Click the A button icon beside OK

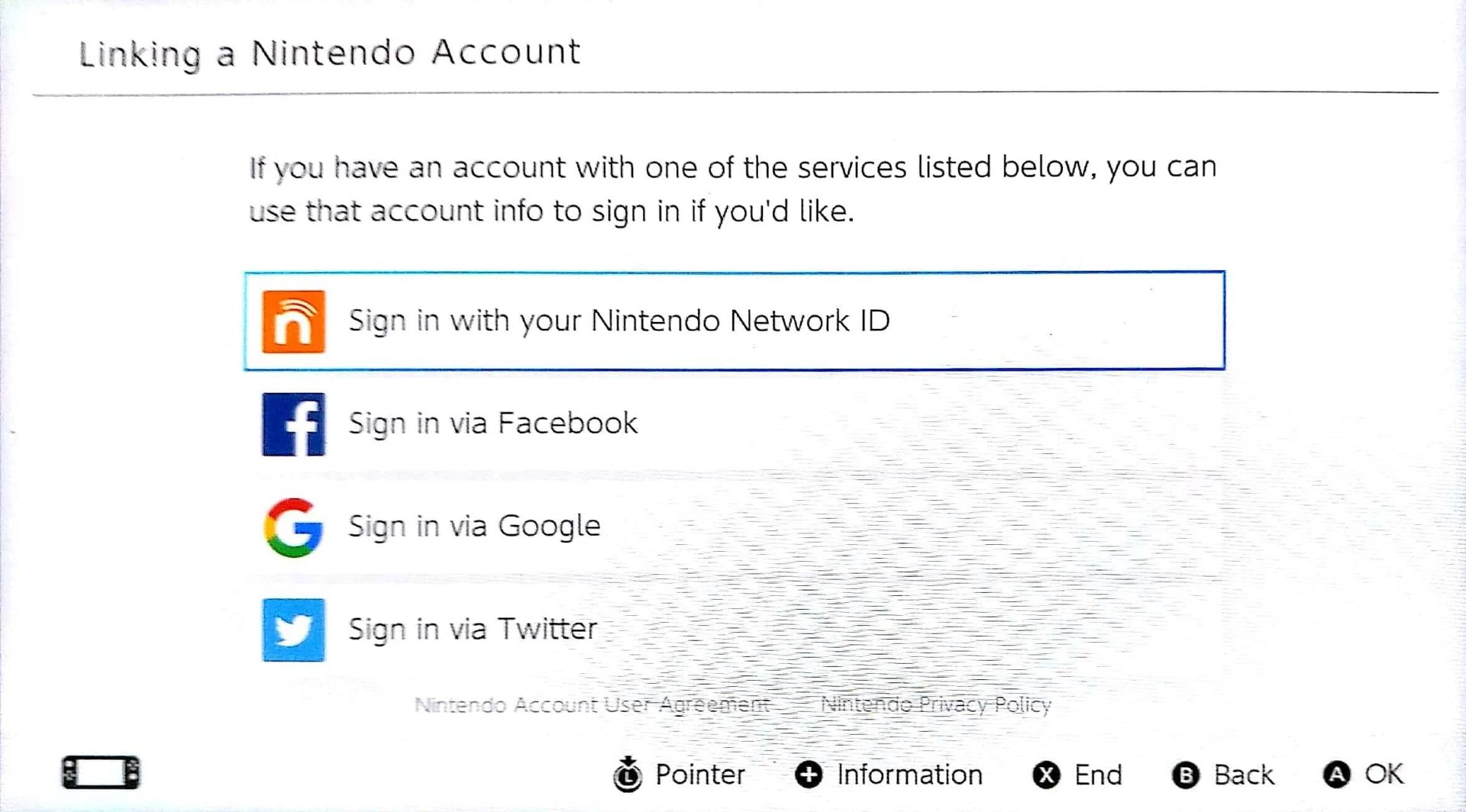1336,775
